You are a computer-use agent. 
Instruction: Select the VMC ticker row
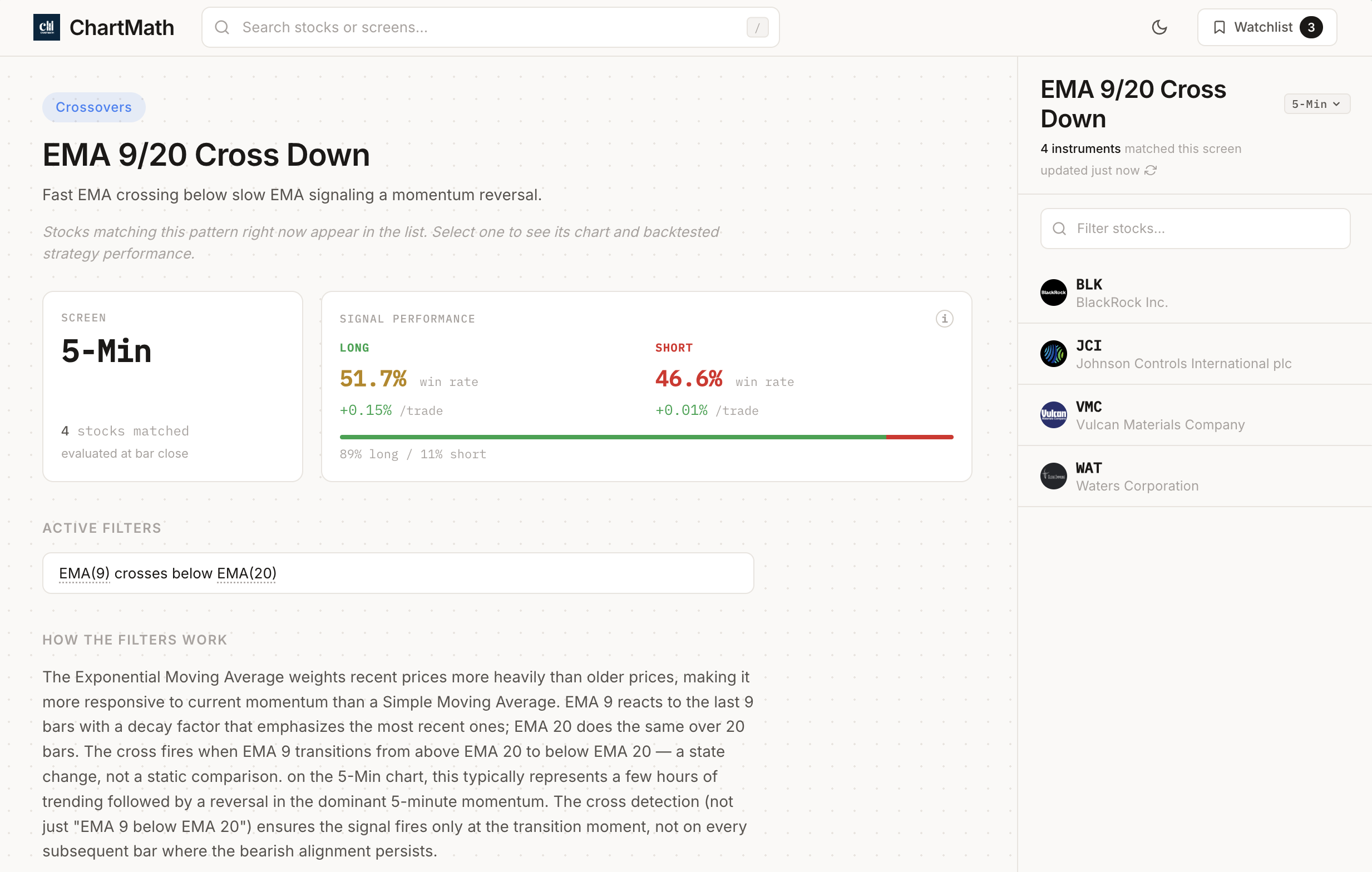pos(1194,415)
